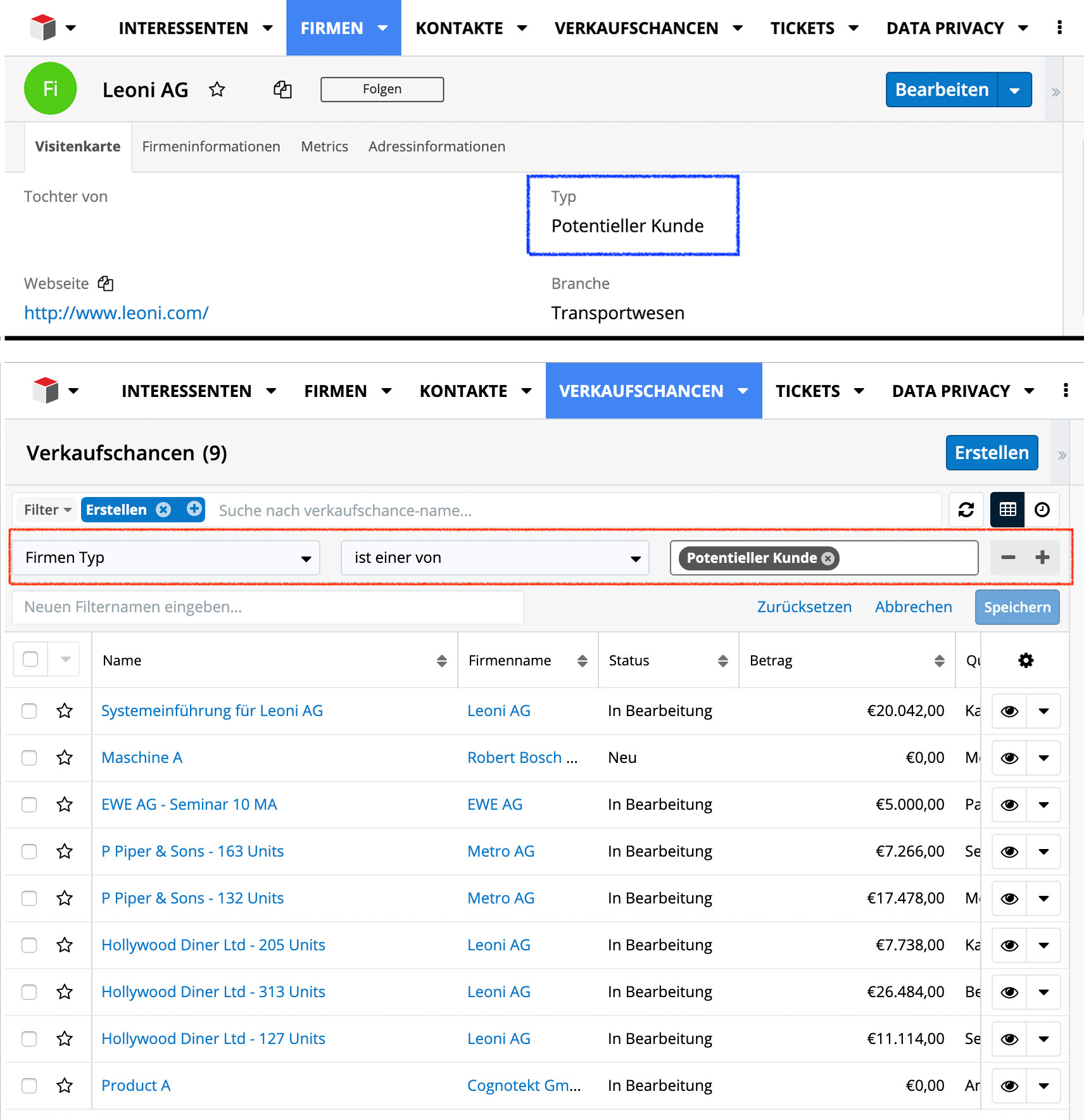Click the Speichern filter button
The image size is (1084, 1120).
click(1017, 607)
